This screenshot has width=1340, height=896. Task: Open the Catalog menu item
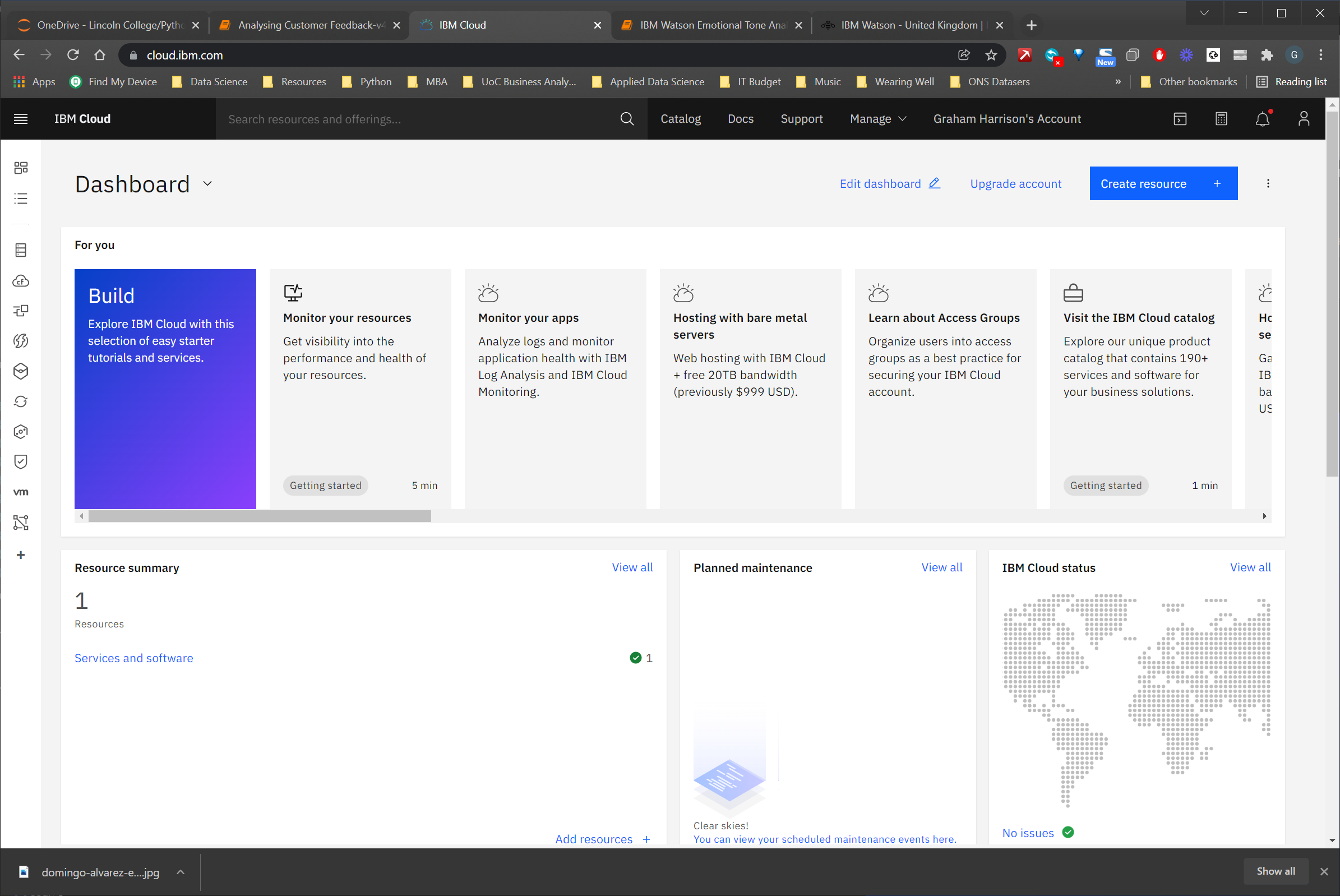[x=680, y=119]
